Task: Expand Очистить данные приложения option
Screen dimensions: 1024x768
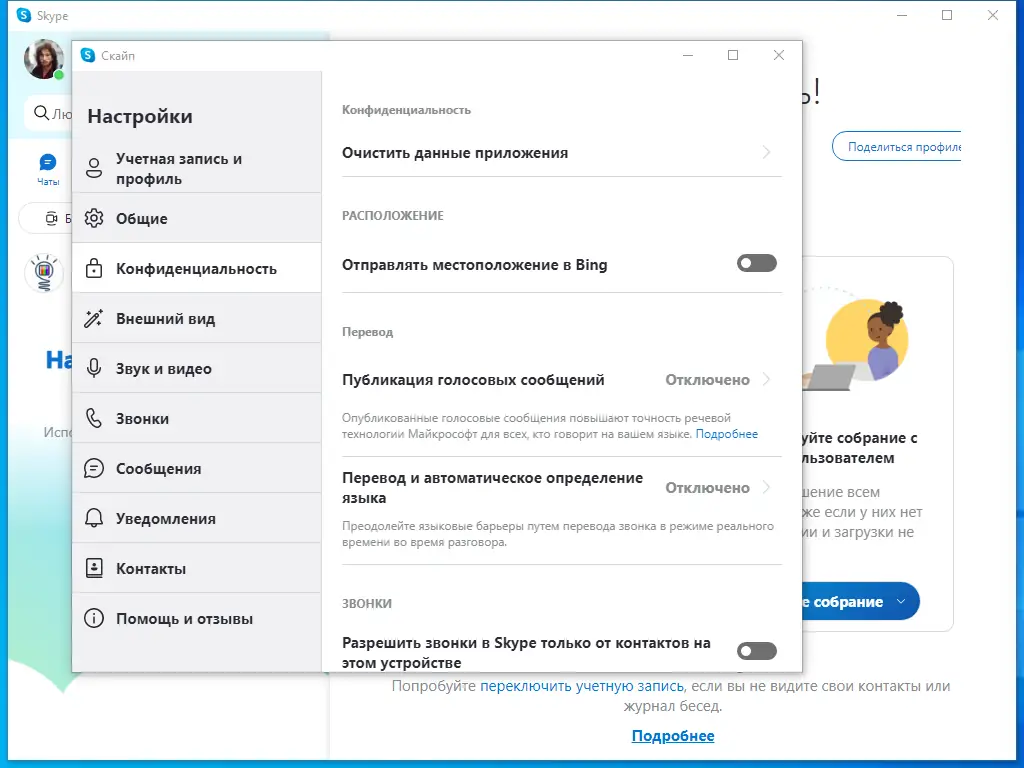Action: pyautogui.click(x=560, y=153)
